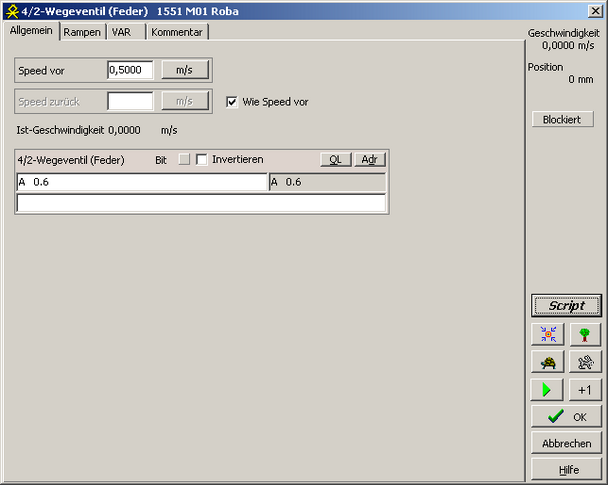Click the Adr button

coord(370,159)
